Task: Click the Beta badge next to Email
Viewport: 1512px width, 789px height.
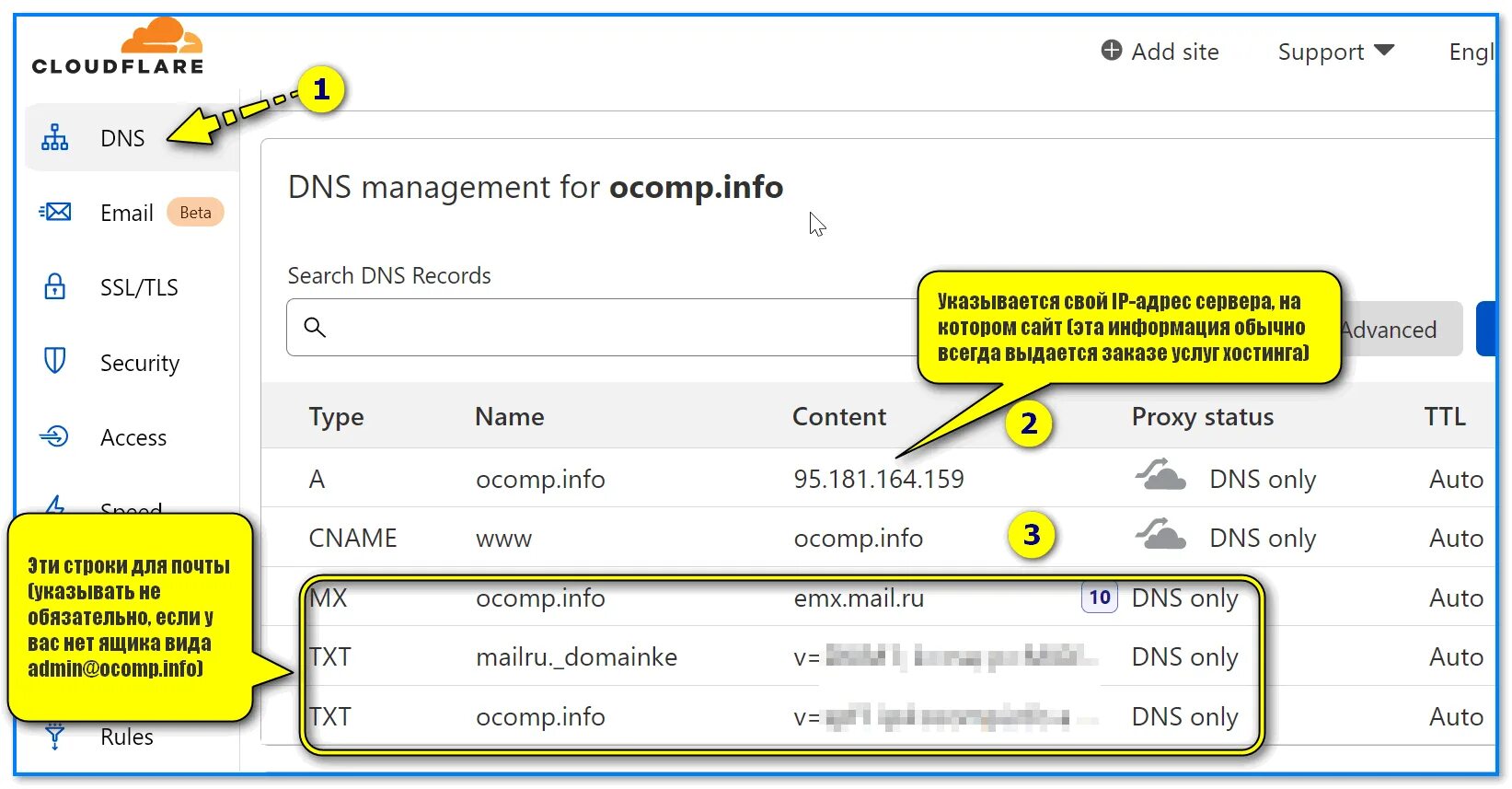Action: [x=195, y=212]
